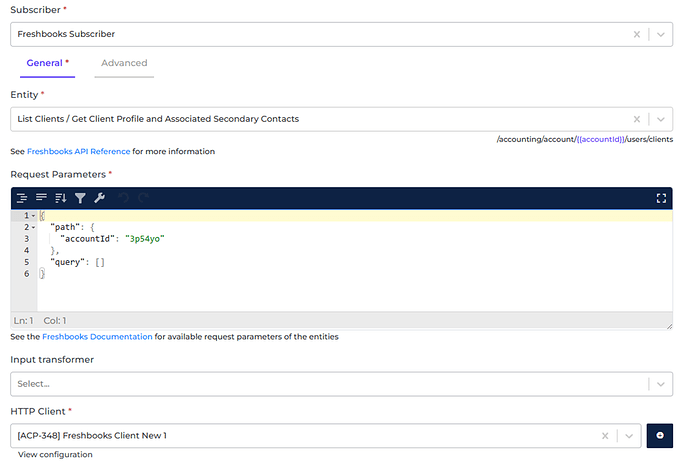The image size is (690, 464).
Task: Open the Freshbooks Documentation link
Action: (x=97, y=337)
